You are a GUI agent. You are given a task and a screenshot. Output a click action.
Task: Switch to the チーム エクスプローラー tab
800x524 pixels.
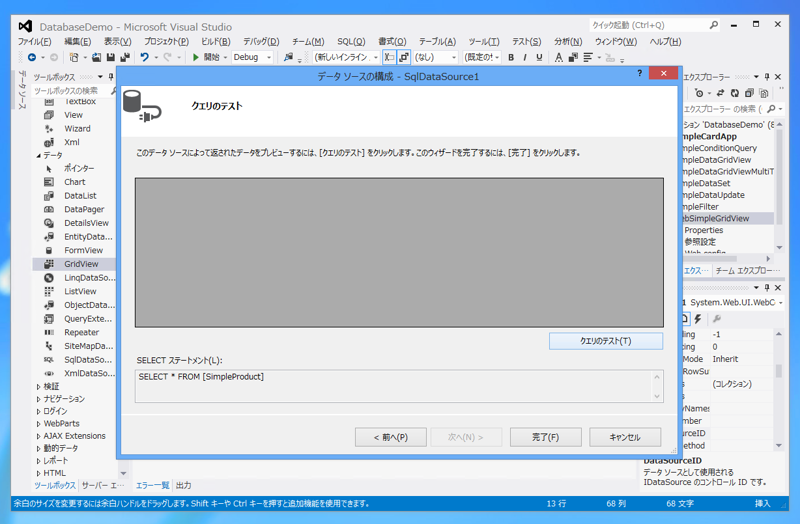[x=747, y=270]
